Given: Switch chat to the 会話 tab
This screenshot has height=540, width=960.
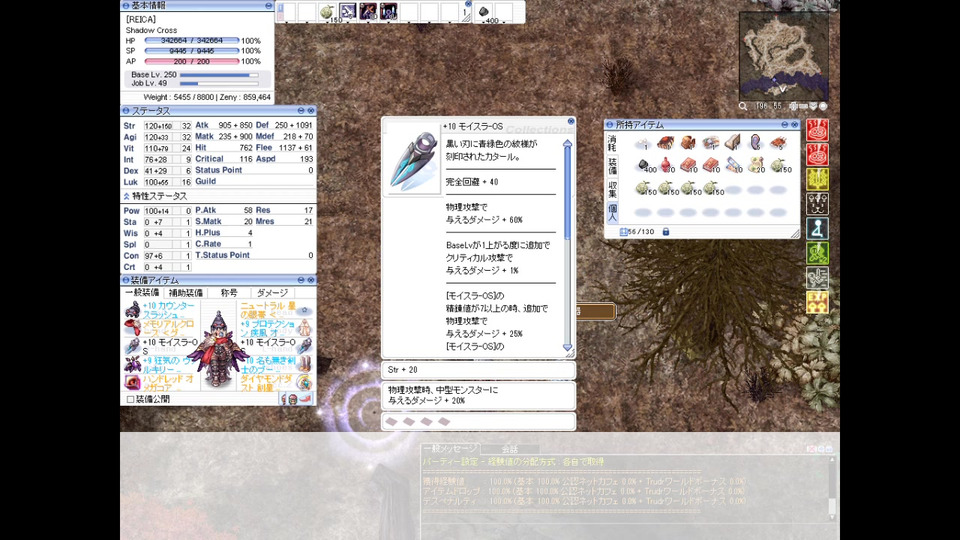Looking at the screenshot, I should (509, 449).
